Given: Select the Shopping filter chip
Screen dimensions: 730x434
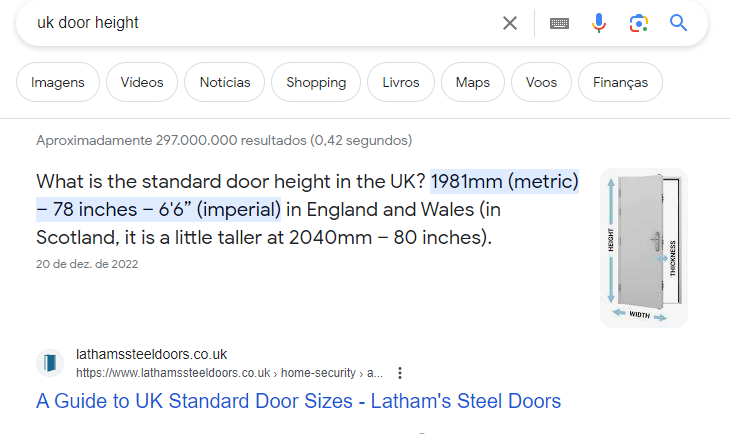Looking at the screenshot, I should pos(316,82).
